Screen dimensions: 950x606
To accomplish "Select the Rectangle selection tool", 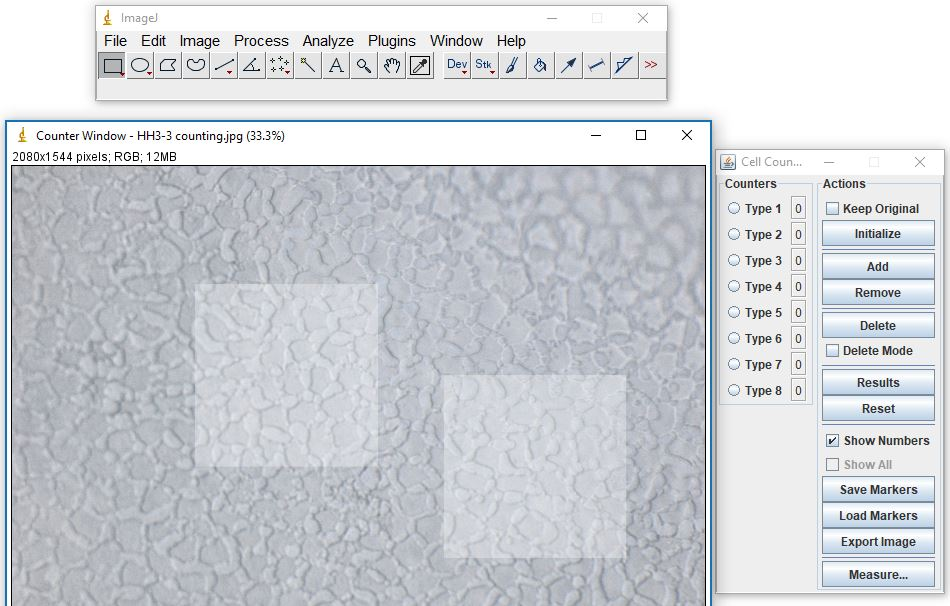I will 112,66.
